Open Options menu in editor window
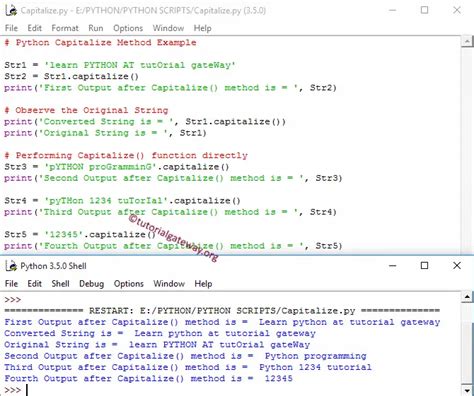 coord(128,28)
